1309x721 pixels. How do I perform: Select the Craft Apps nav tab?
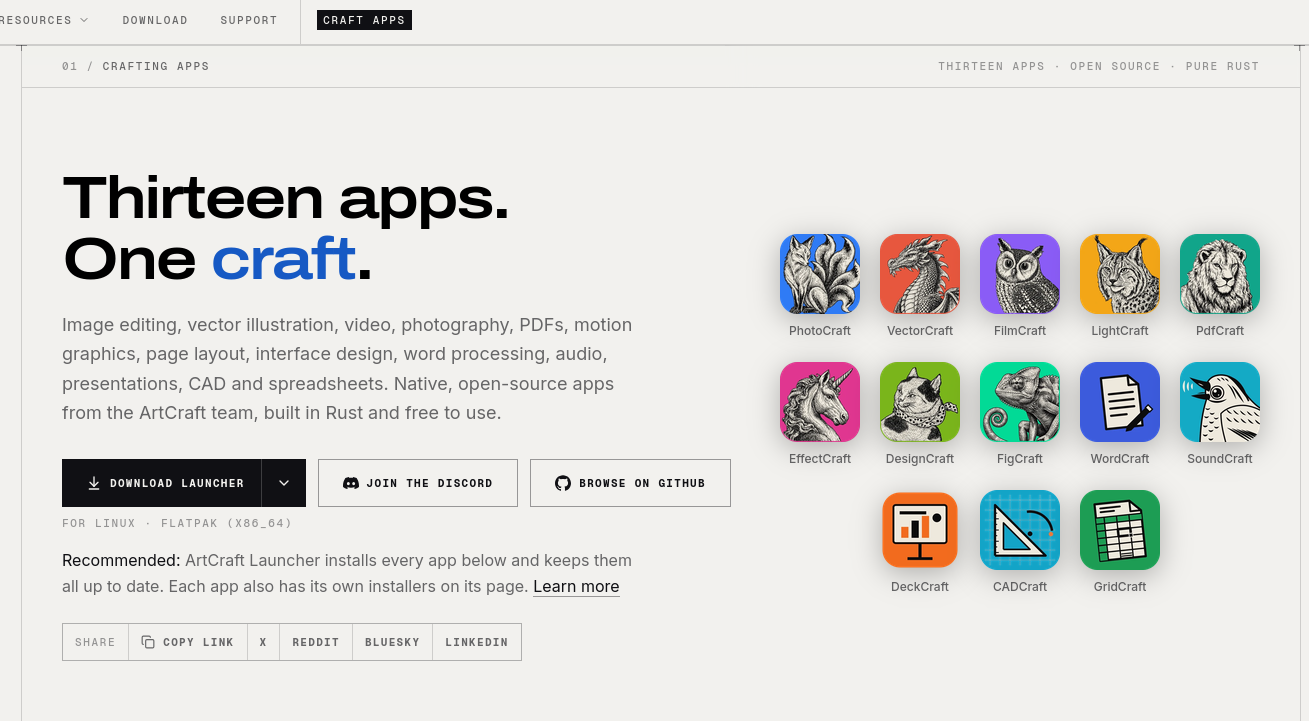point(364,20)
